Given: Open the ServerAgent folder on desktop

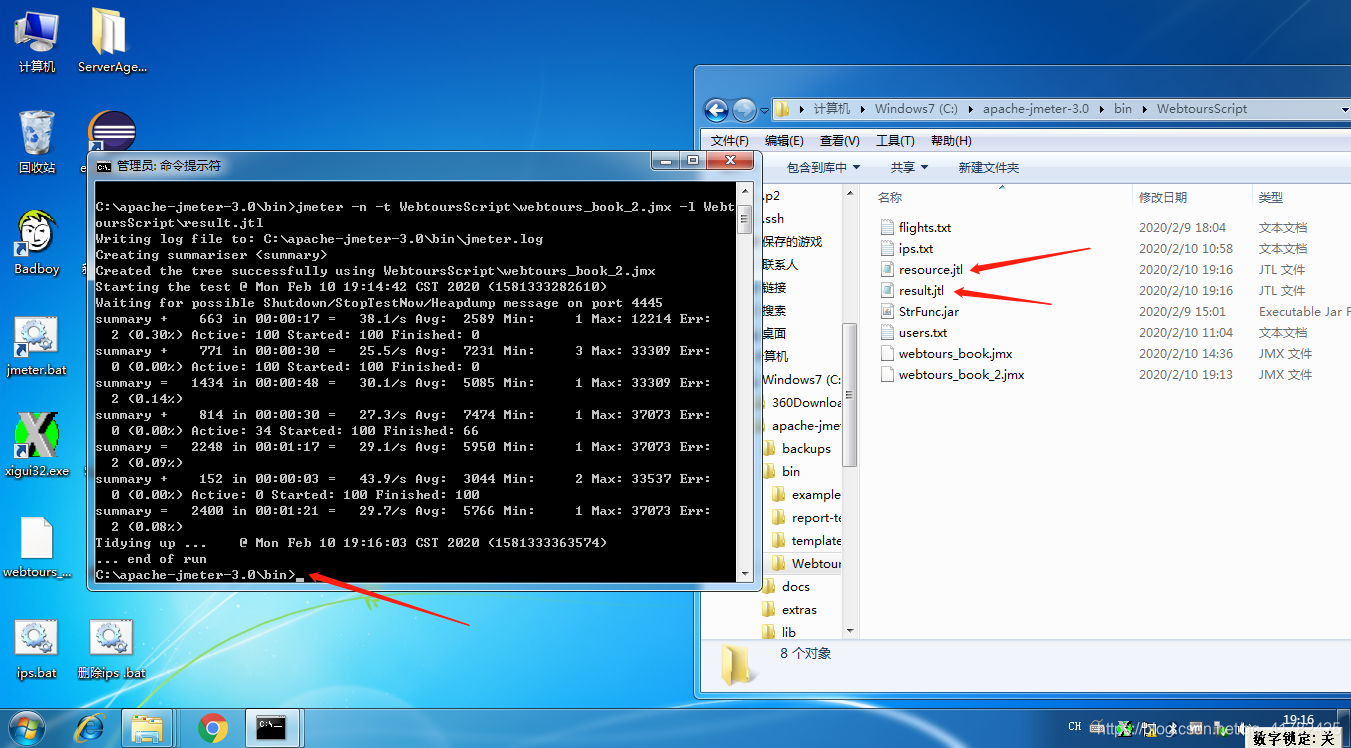Looking at the screenshot, I should [112, 40].
